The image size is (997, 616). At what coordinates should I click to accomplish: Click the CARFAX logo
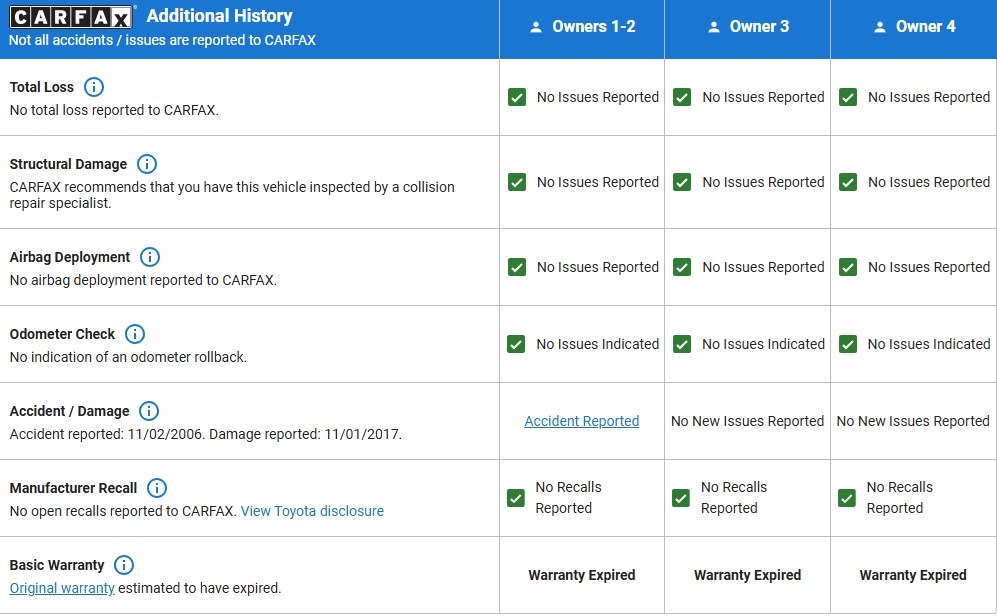tap(71, 17)
